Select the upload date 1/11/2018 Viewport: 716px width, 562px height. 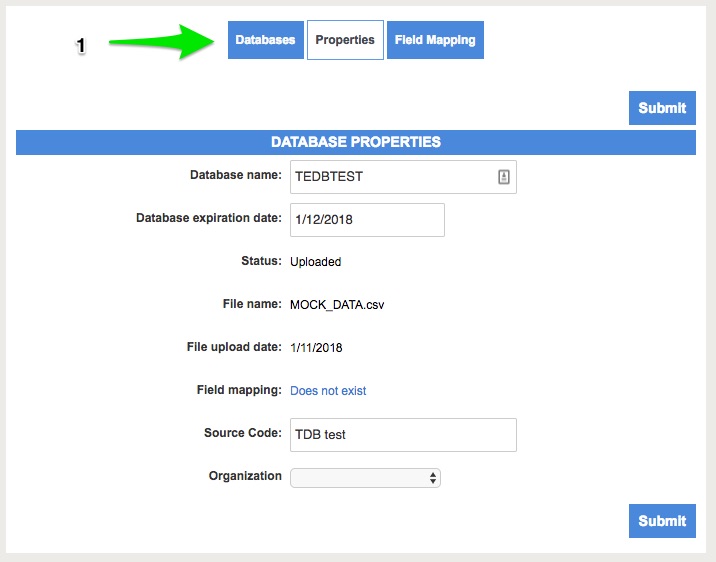(x=316, y=348)
